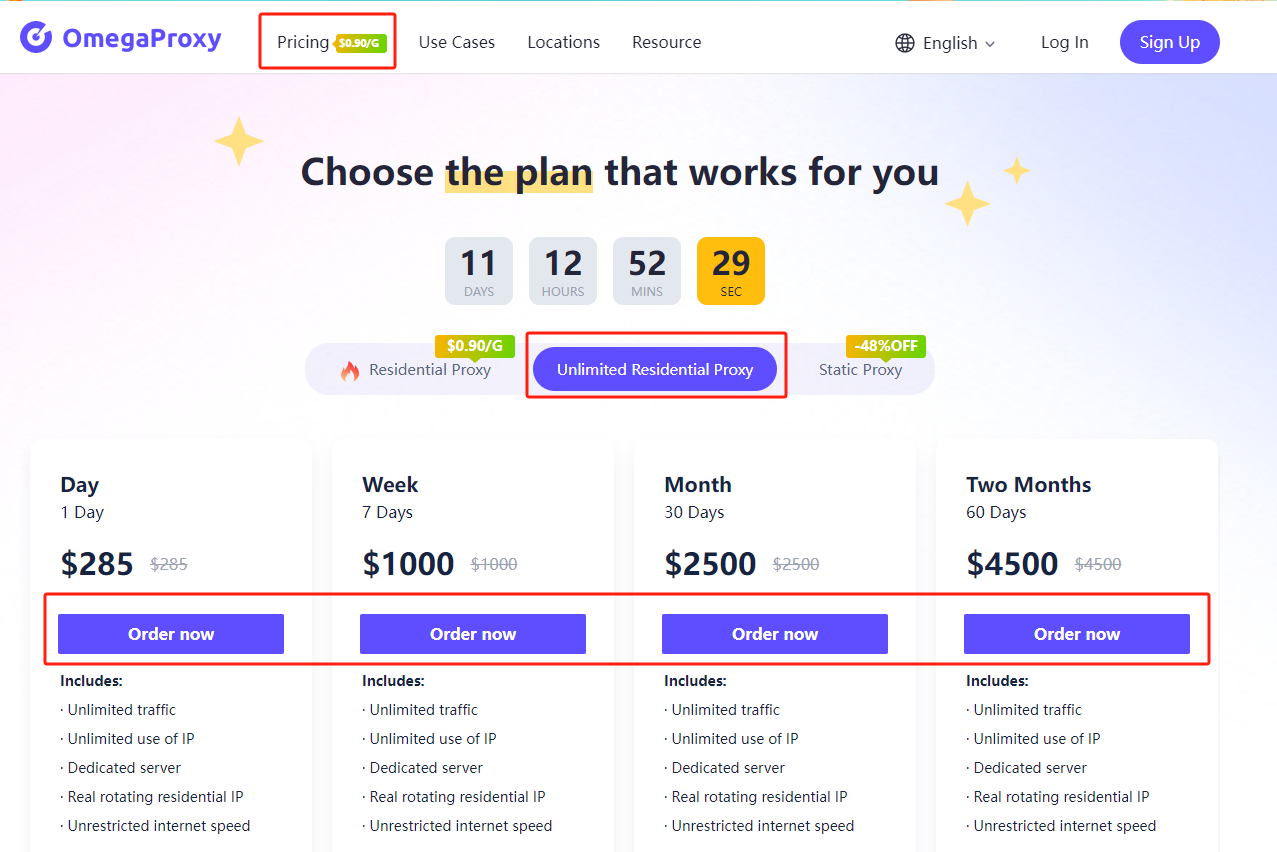This screenshot has width=1277, height=852.
Task: Order the Week plan for $1000
Action: pos(473,634)
